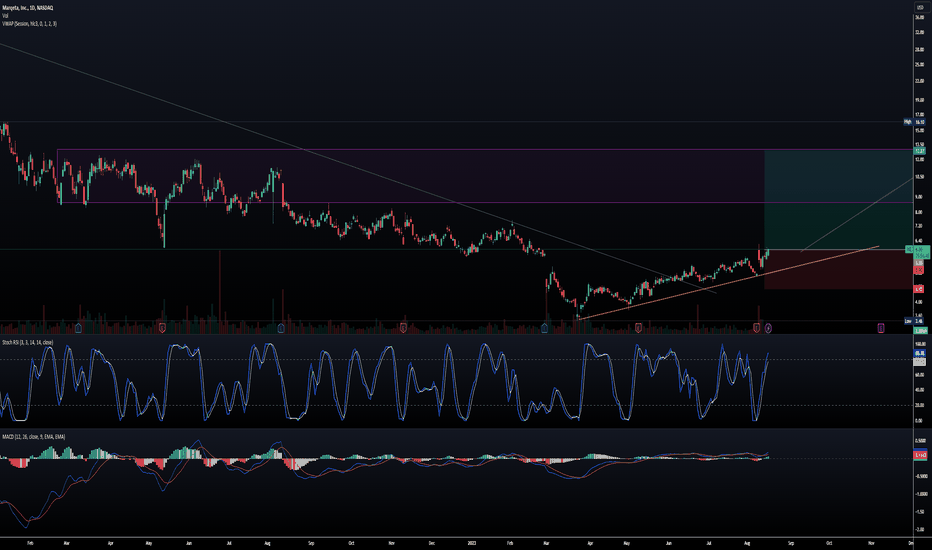Click the High 16.10 price label
The width and height of the screenshot is (932, 550).
tap(915, 122)
